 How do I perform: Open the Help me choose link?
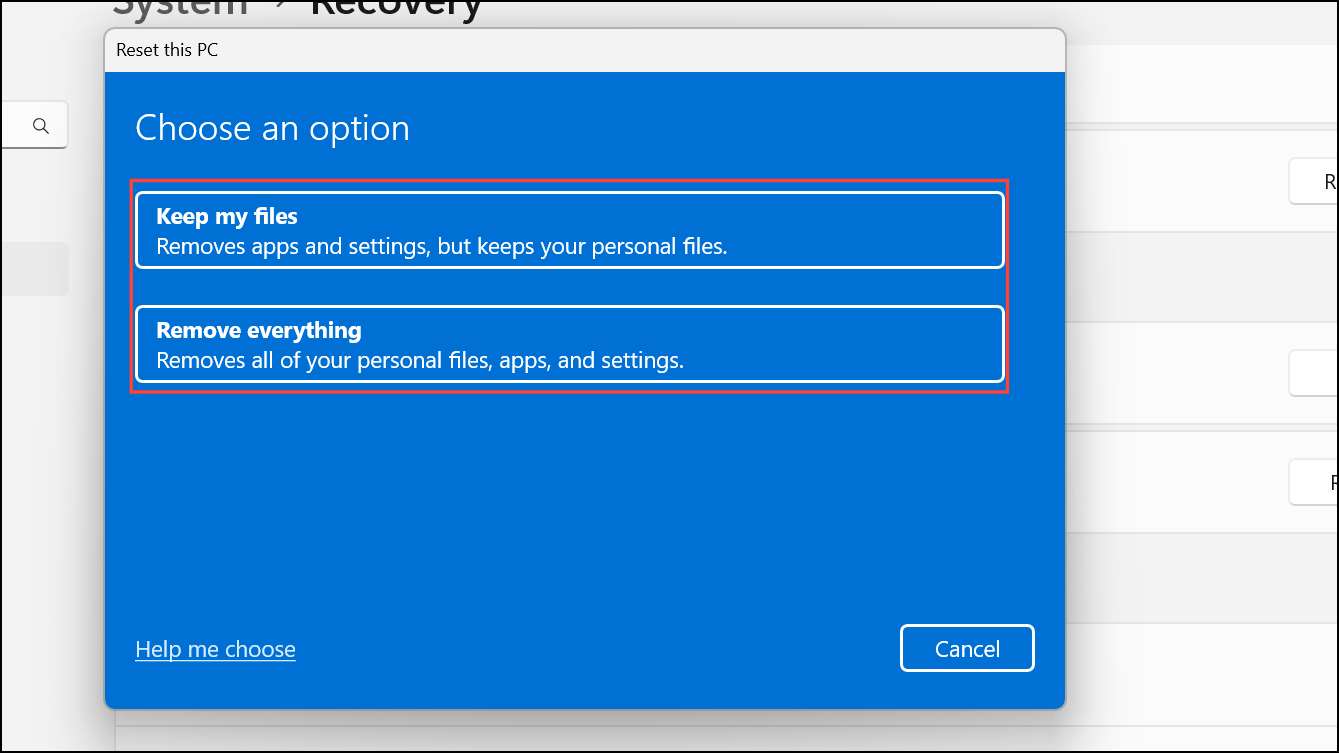[x=215, y=649]
